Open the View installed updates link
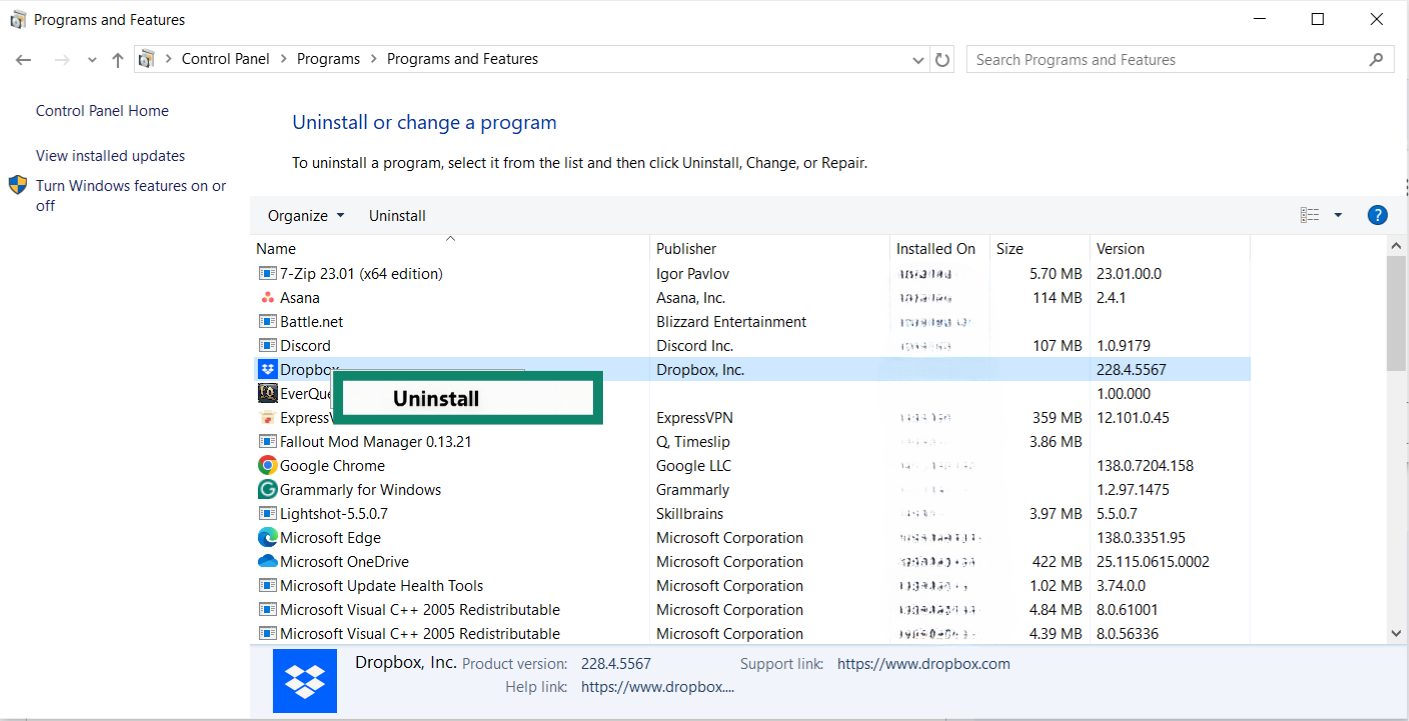Viewport: 1409px width, 721px height. [x=109, y=155]
